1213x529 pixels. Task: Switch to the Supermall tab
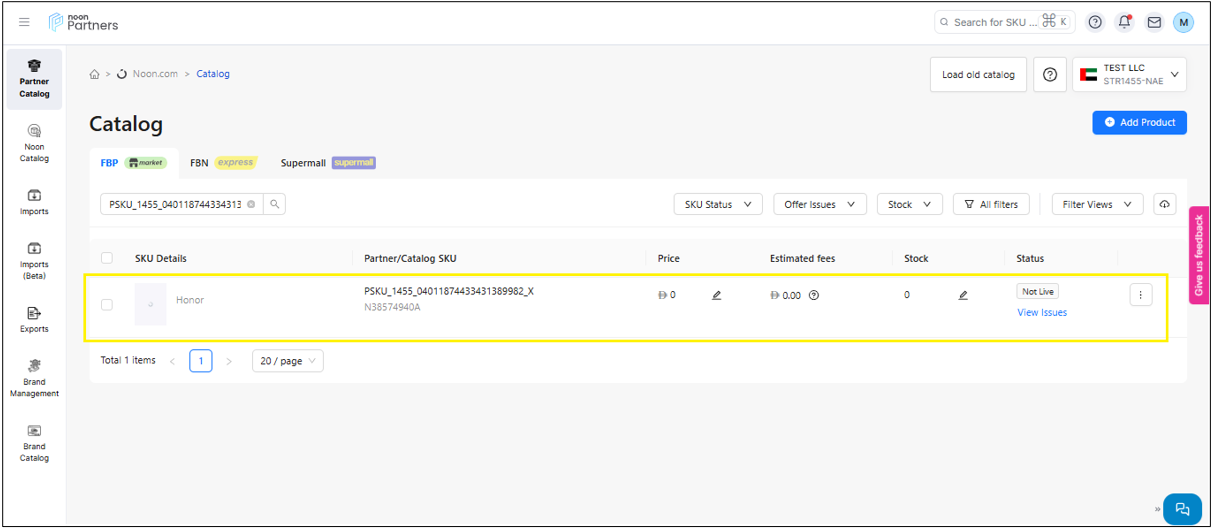(327, 163)
